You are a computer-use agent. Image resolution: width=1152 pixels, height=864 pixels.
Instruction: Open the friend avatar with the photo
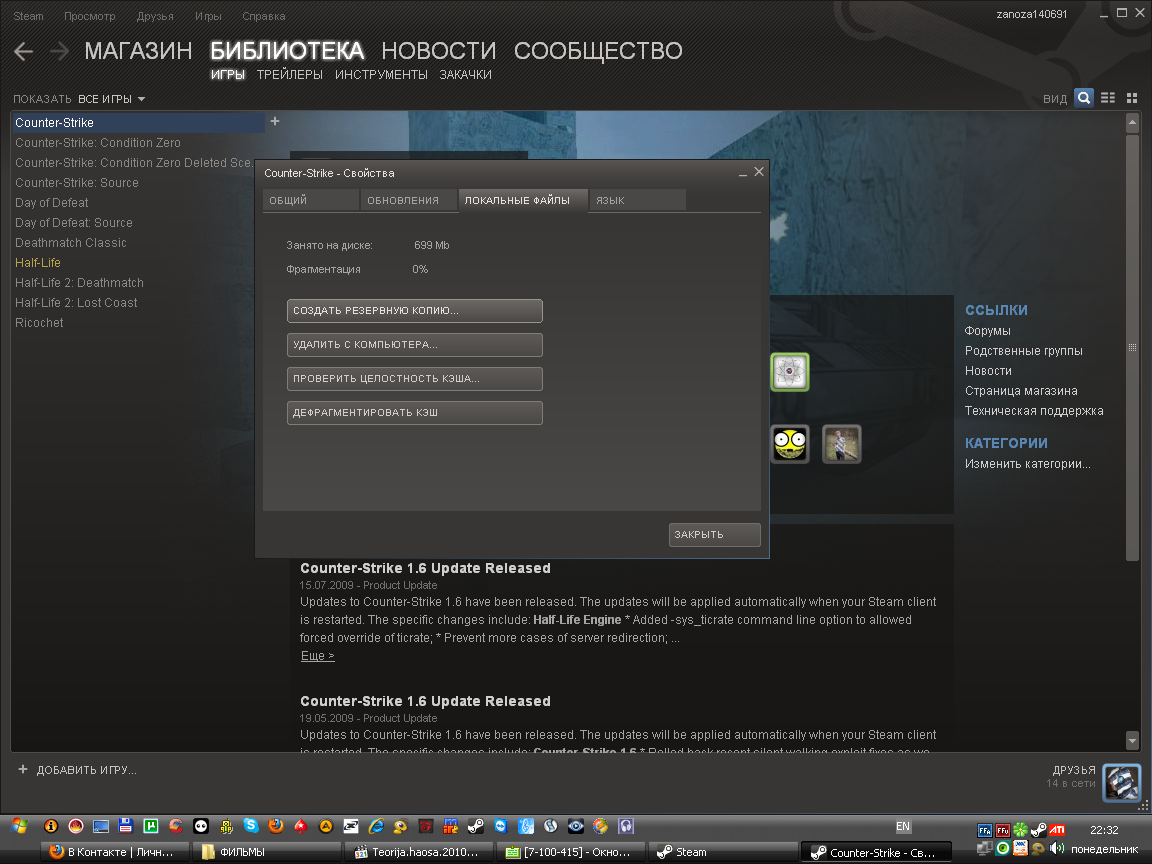(841, 444)
